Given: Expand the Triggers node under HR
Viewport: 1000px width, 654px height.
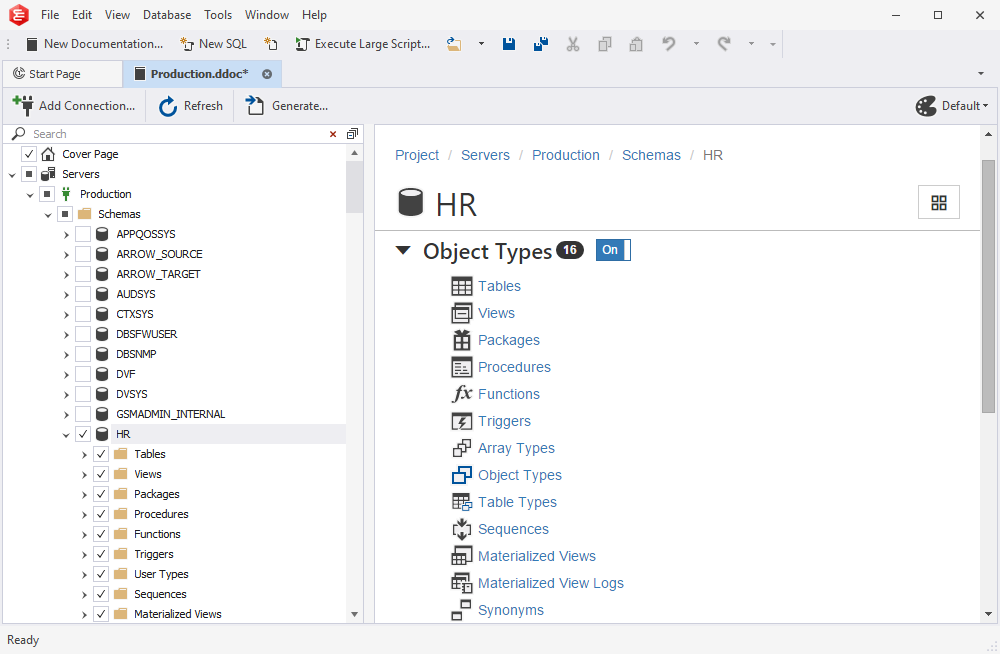Looking at the screenshot, I should click(84, 553).
